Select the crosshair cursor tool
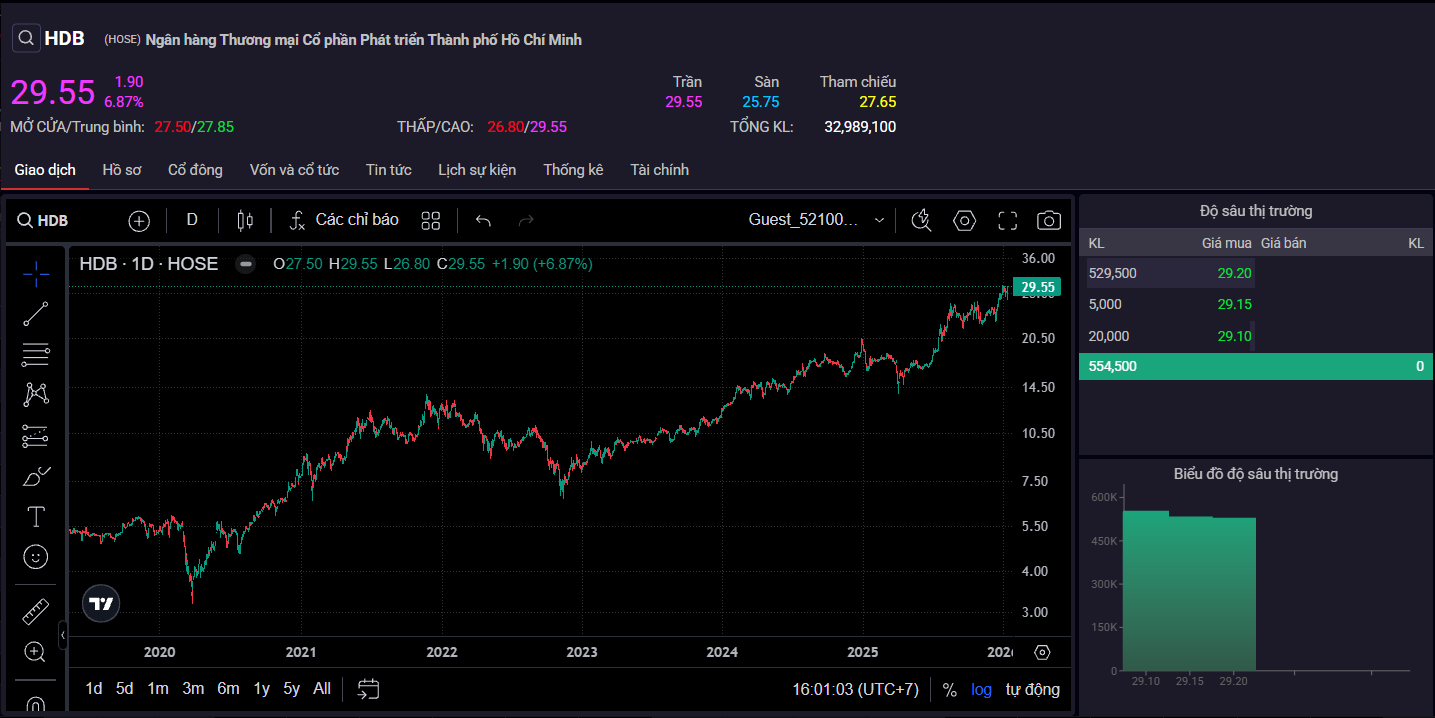Image resolution: width=1435 pixels, height=718 pixels. point(36,273)
